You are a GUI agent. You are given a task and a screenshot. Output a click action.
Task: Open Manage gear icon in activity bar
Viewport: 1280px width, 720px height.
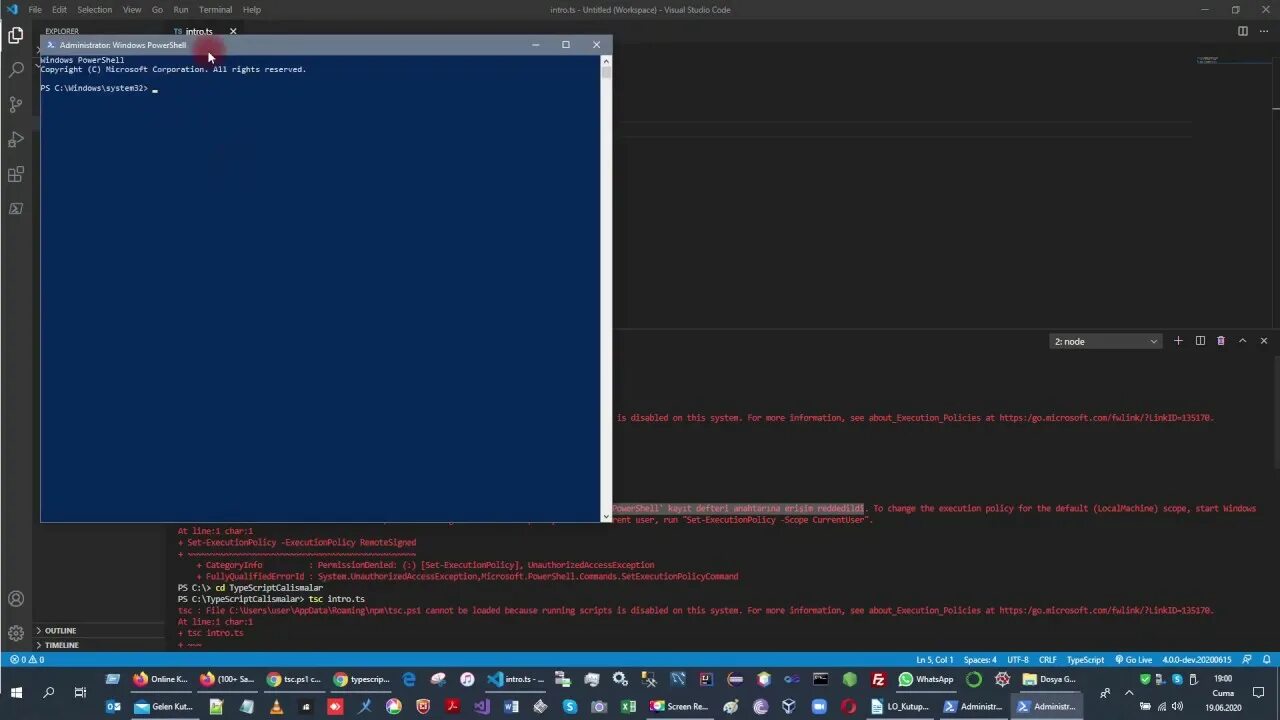click(16, 633)
